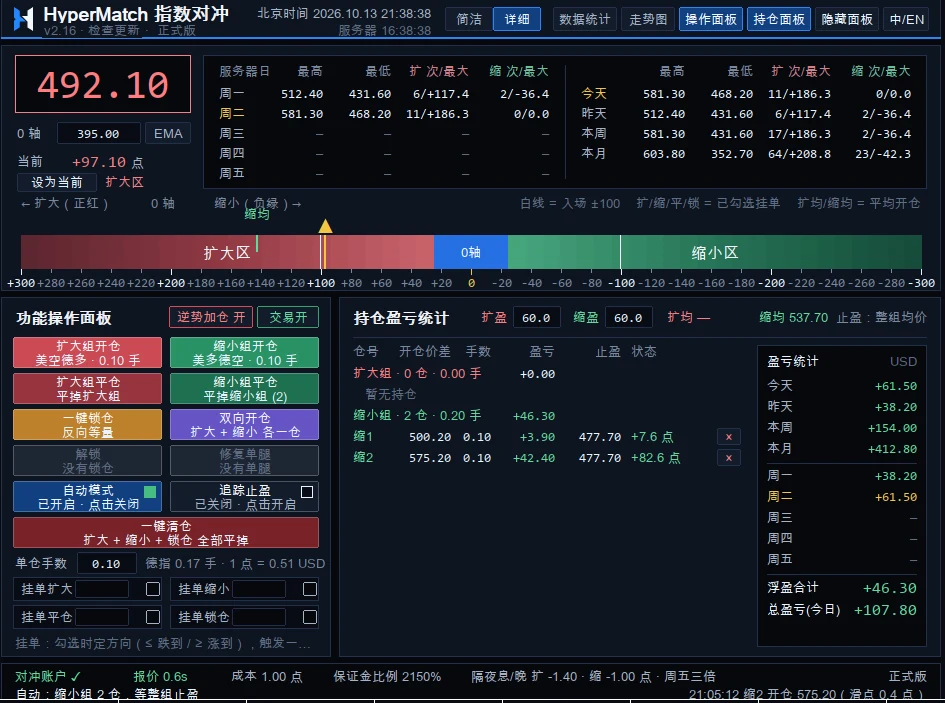
Task: Click the 挂单缩小 price field
Action: 259,589
